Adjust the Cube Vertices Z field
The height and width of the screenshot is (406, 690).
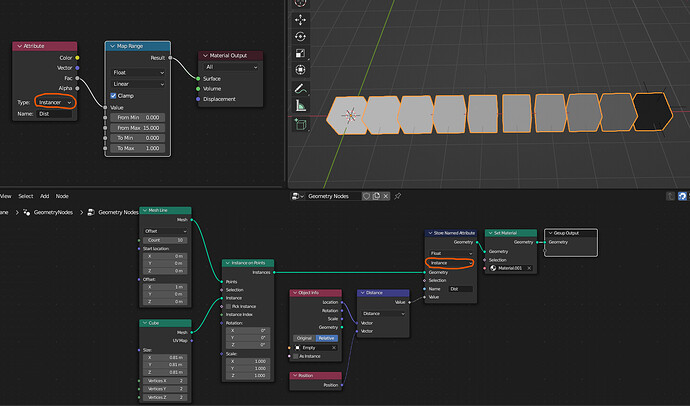[165, 397]
